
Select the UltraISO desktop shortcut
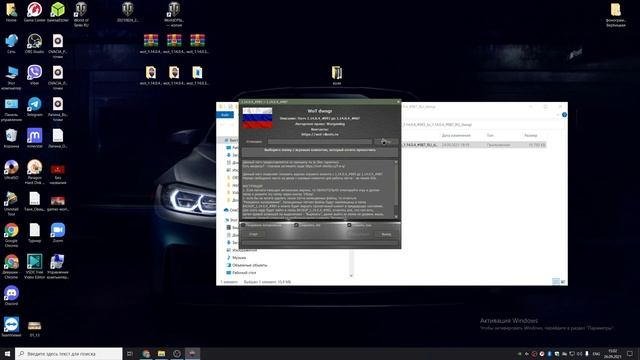coord(11,170)
